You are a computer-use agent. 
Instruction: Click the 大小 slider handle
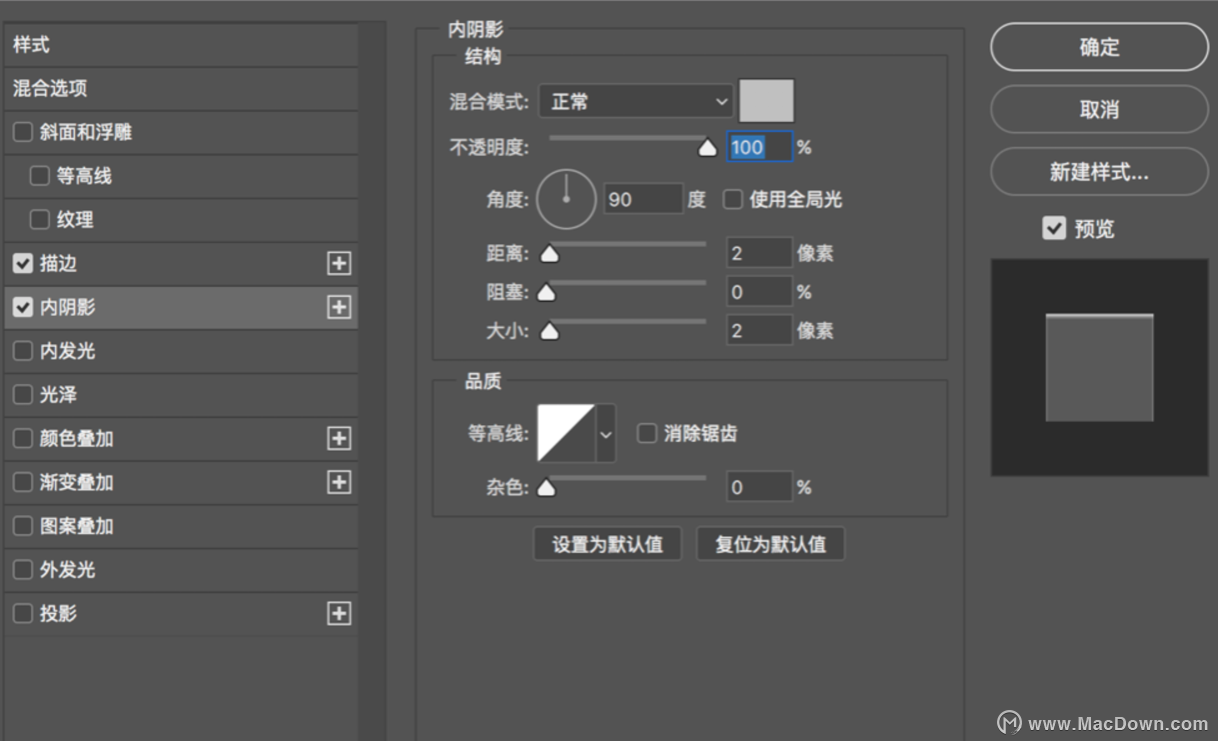click(x=549, y=331)
